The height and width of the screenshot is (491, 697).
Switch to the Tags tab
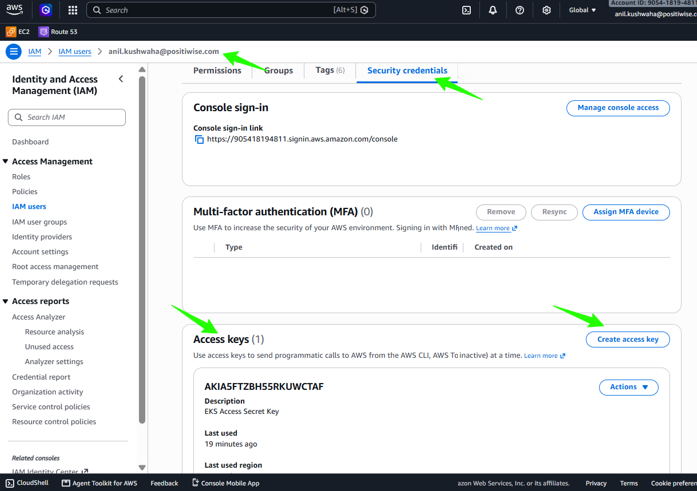click(330, 70)
